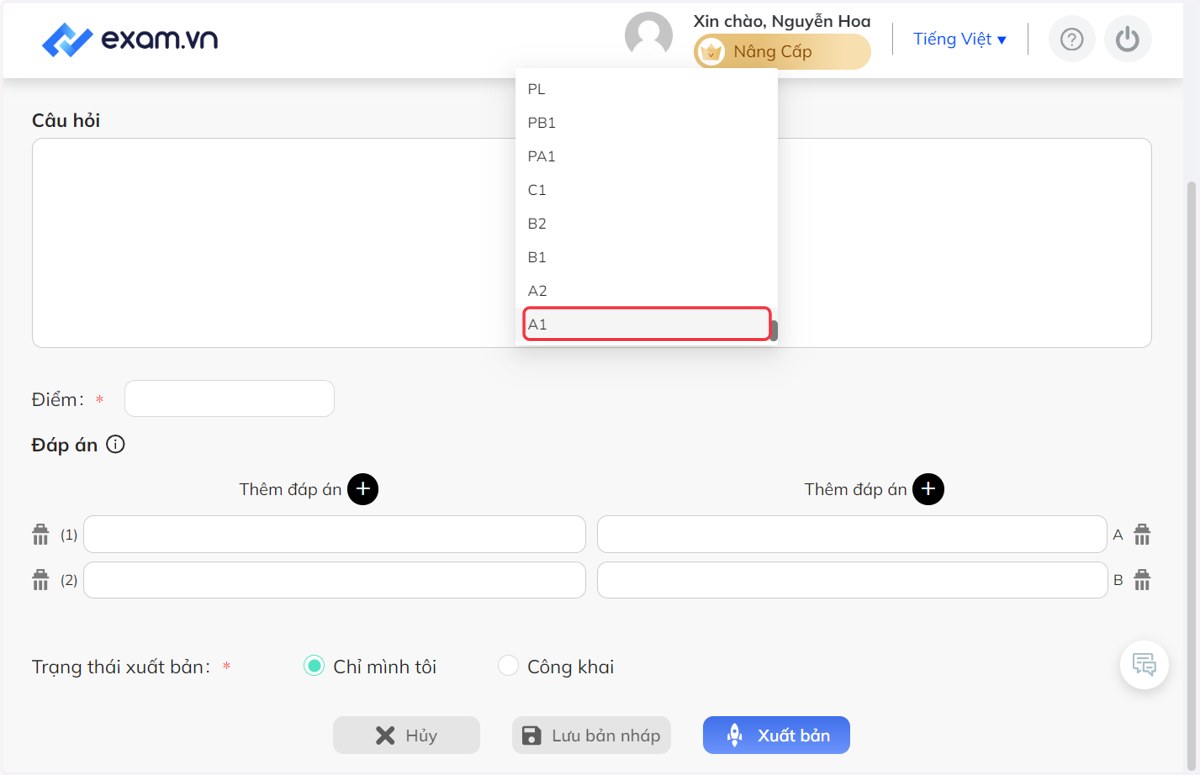Choose A2 from the dropdown list
Image resolution: width=1200 pixels, height=775 pixels.
[x=646, y=291]
